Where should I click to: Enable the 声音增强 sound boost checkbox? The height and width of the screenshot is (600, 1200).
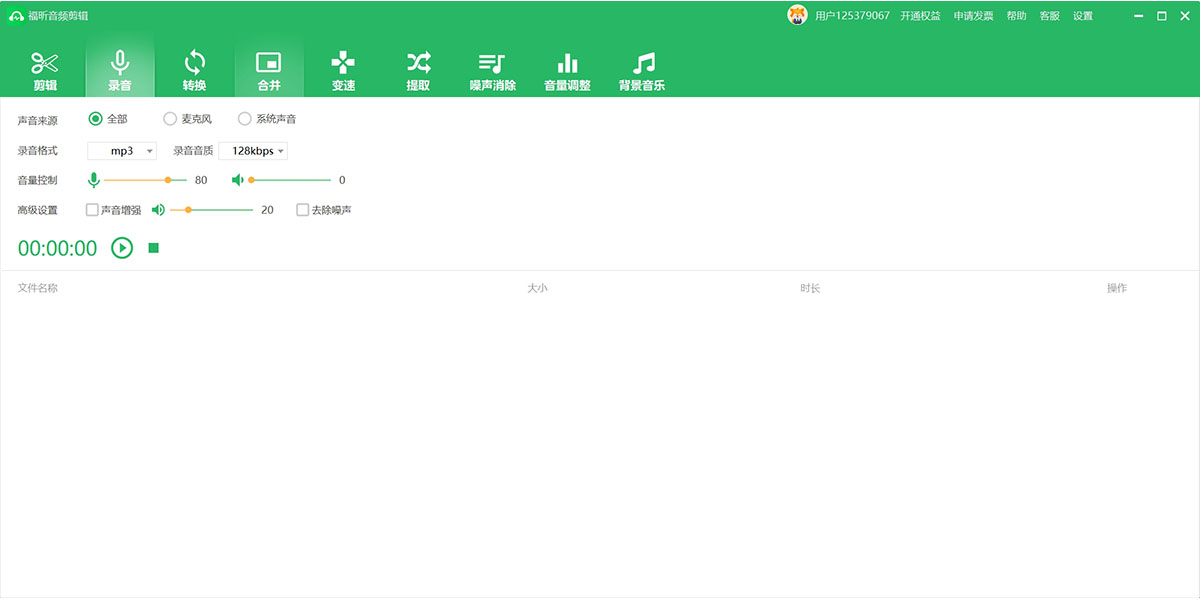[93, 210]
